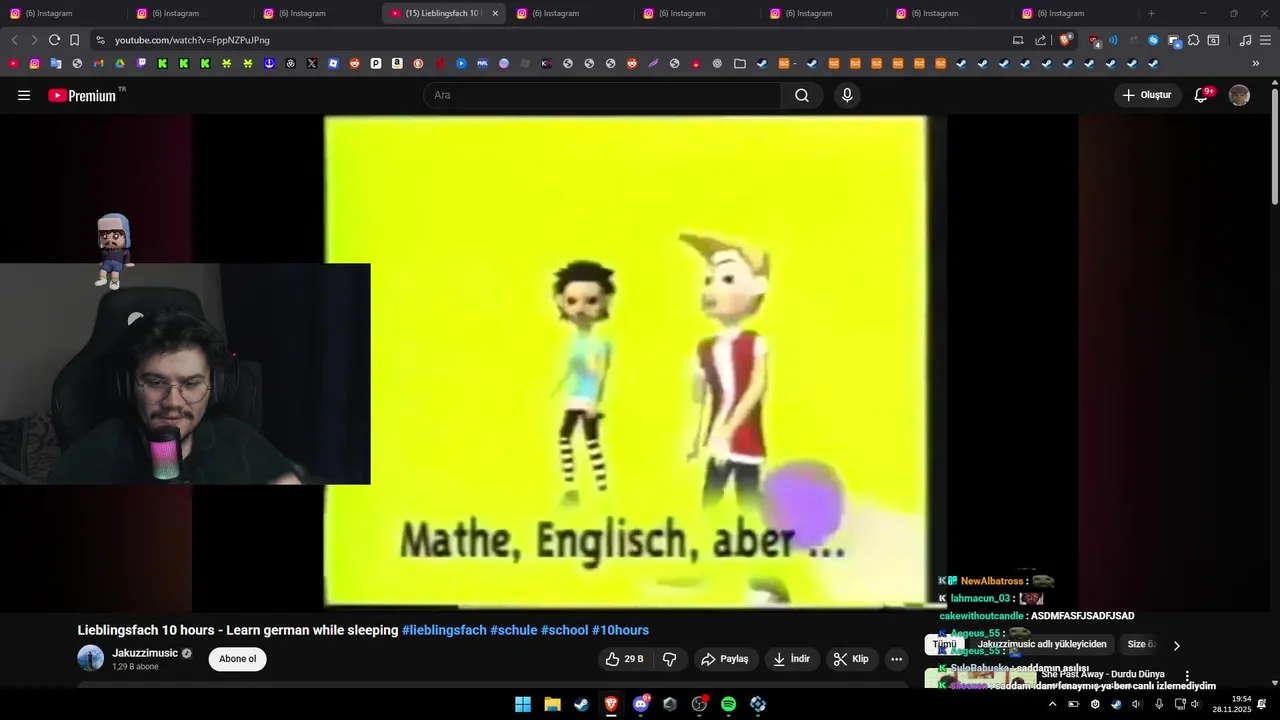The image size is (1280, 720).
Task: Select the Tümü filter chip
Action: 945,645
